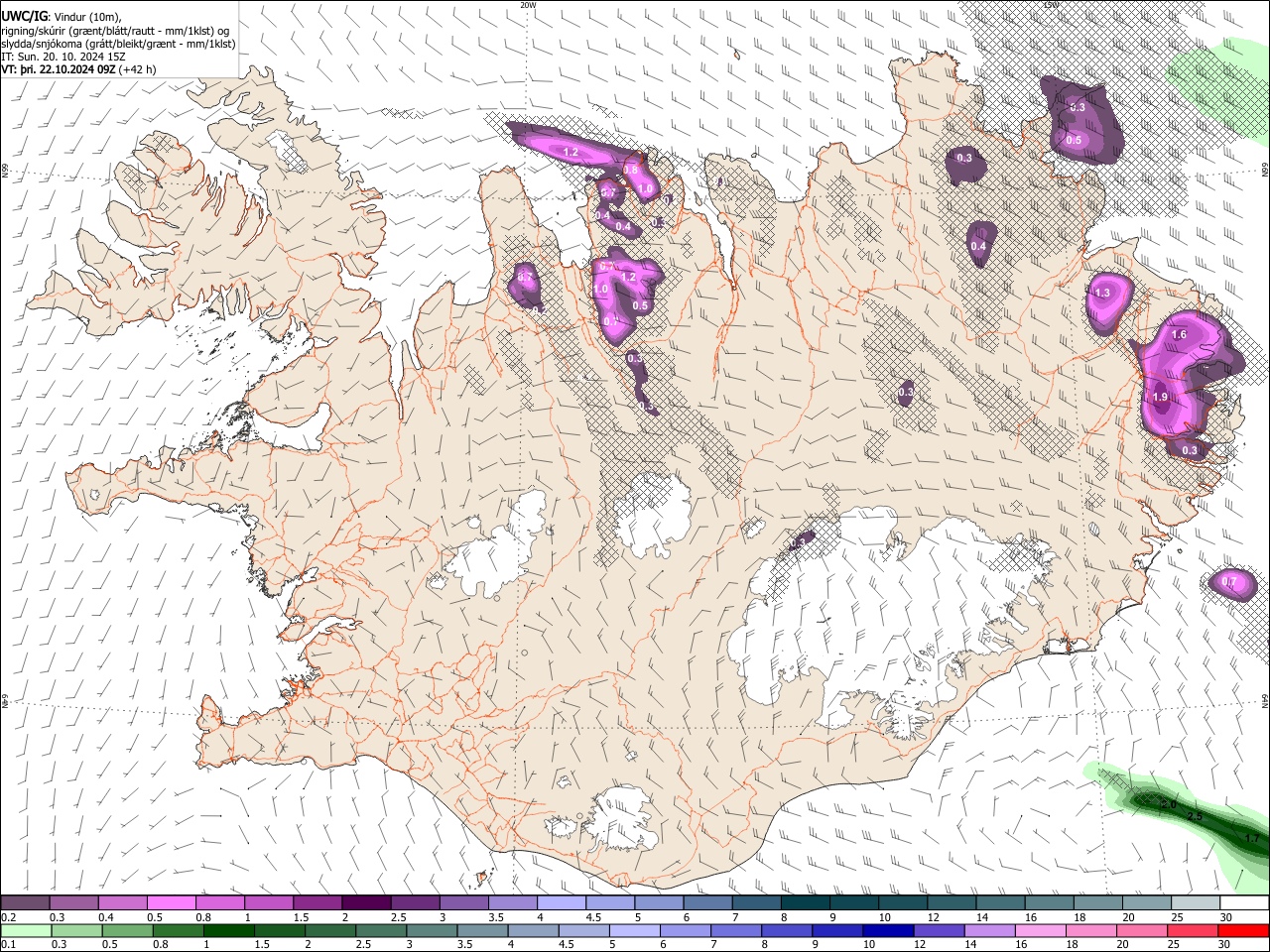The image size is (1270, 952).
Task: Click the '1.3' snowfall value on the map
Action: [1101, 294]
